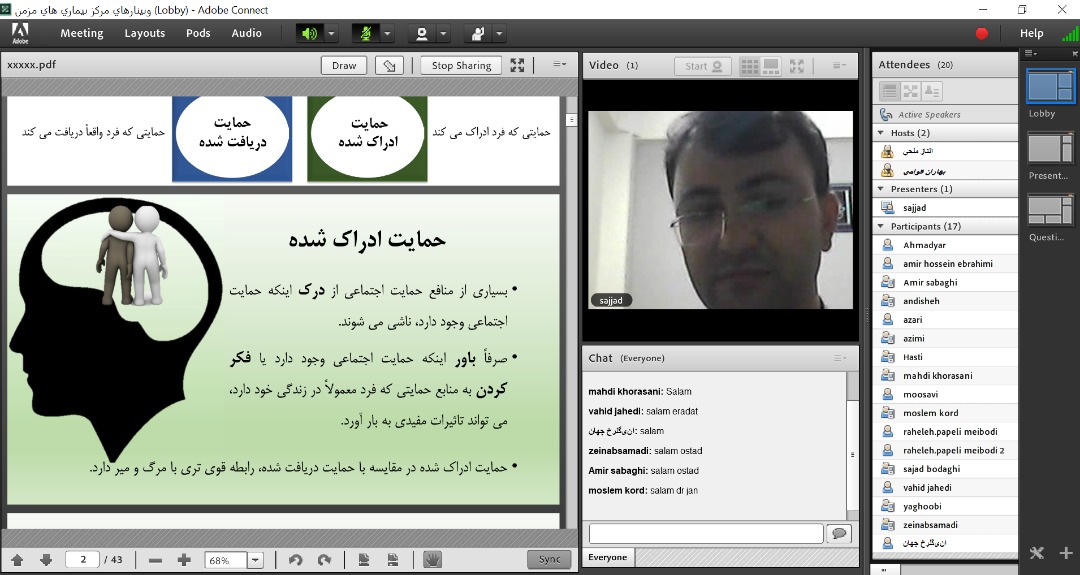Viewport: 1080px width, 575px height.
Task: Rotate the document clockwise
Action: coord(324,560)
